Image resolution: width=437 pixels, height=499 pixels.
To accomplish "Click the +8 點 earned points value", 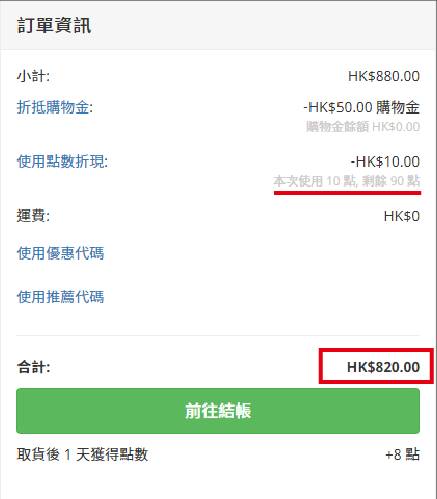I will click(x=402, y=454).
